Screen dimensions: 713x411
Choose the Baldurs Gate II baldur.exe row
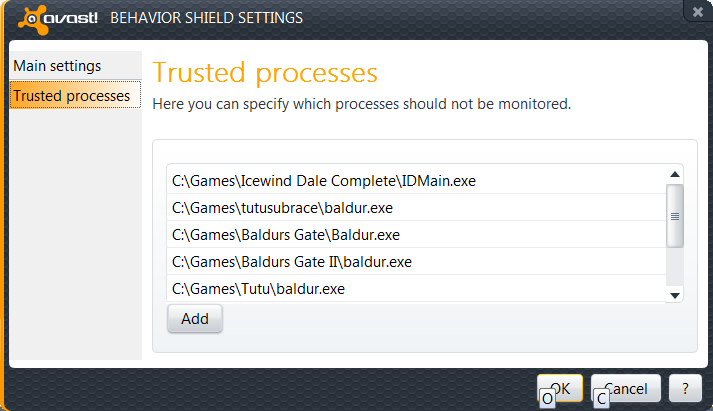292,262
